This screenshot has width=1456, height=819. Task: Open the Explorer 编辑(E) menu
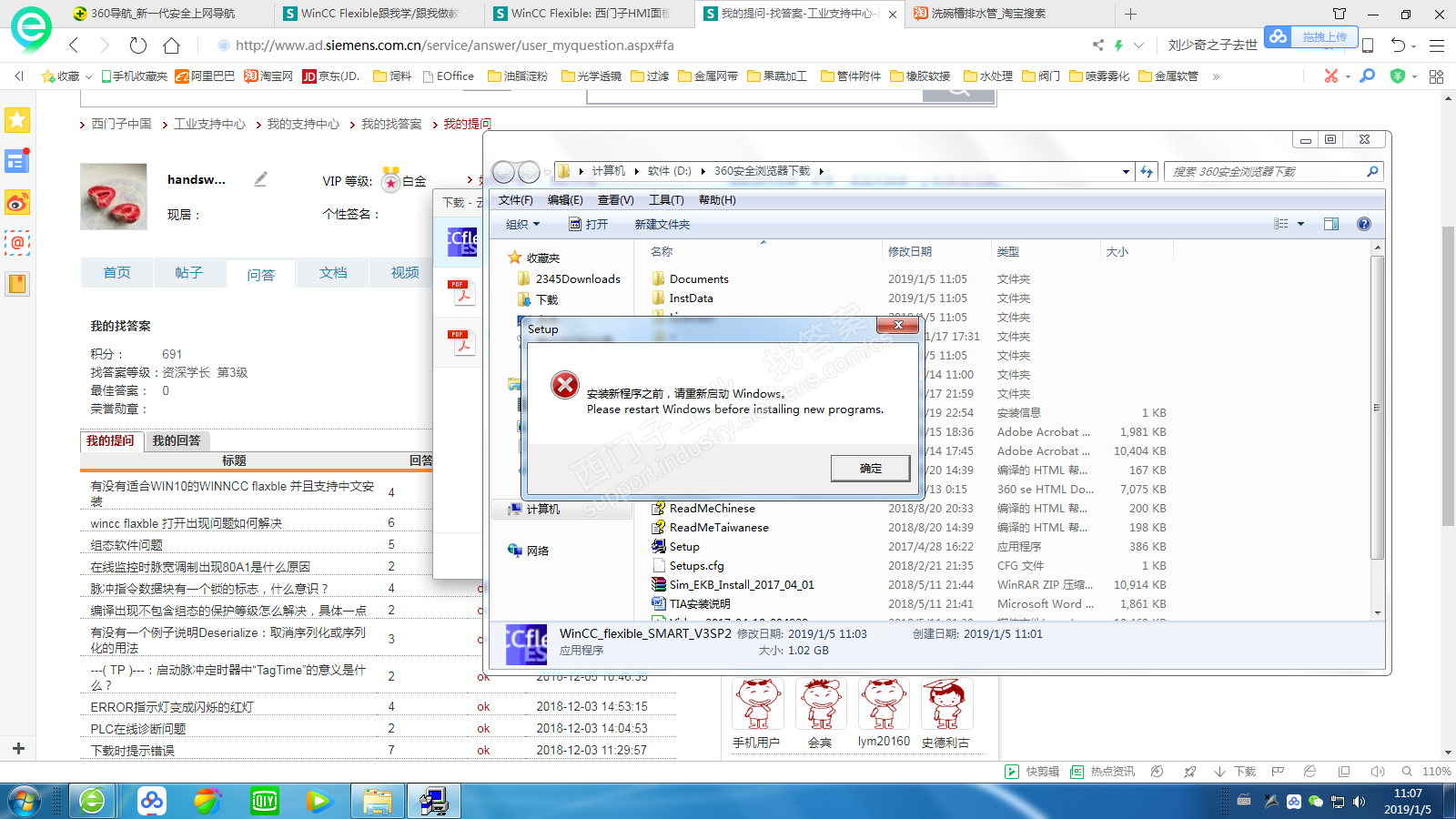565,200
